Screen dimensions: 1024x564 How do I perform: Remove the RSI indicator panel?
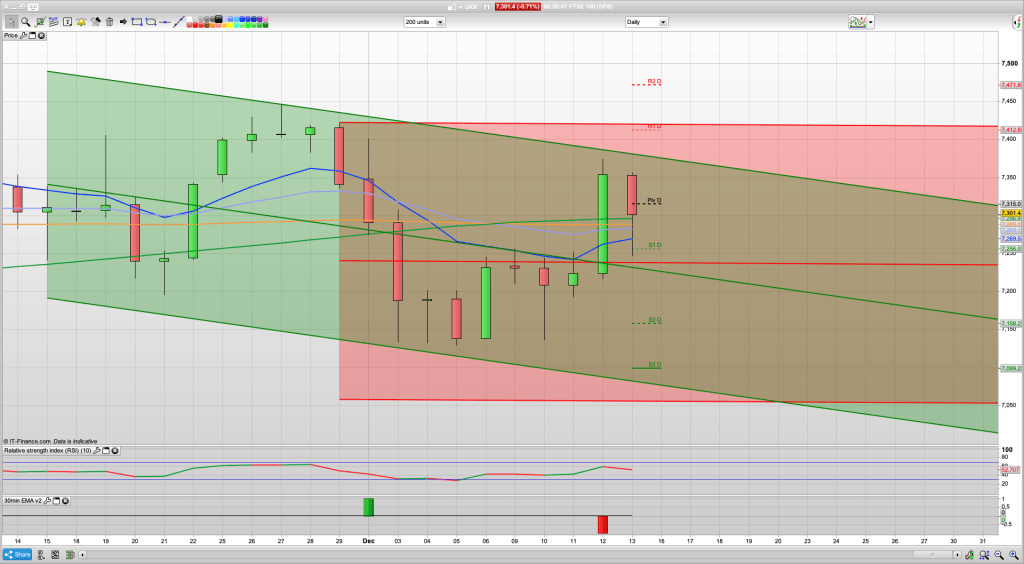click(114, 450)
